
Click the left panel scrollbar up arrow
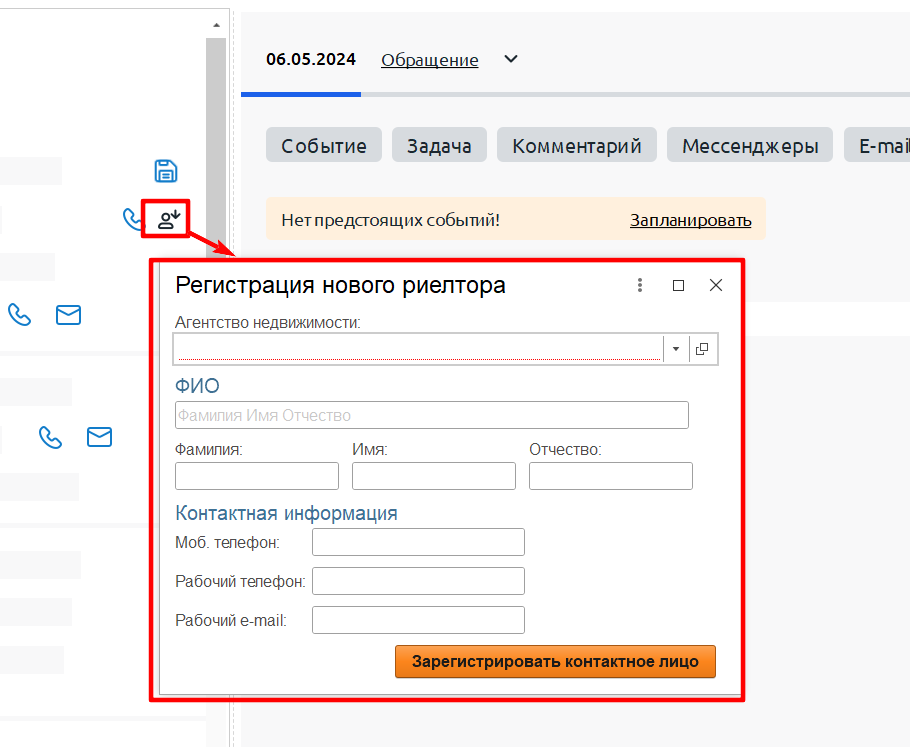(x=216, y=24)
